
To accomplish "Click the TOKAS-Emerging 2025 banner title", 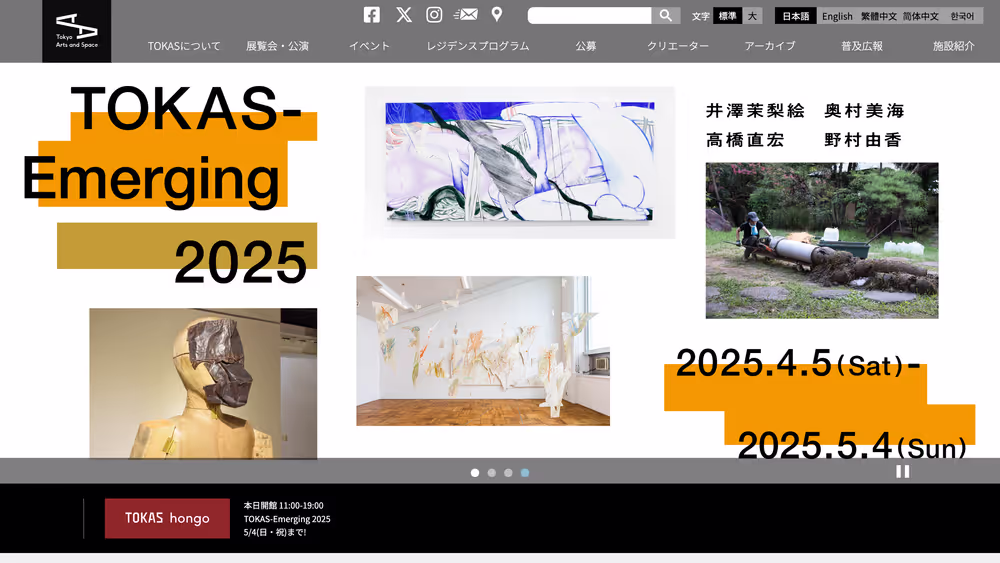I will pyautogui.click(x=170, y=184).
